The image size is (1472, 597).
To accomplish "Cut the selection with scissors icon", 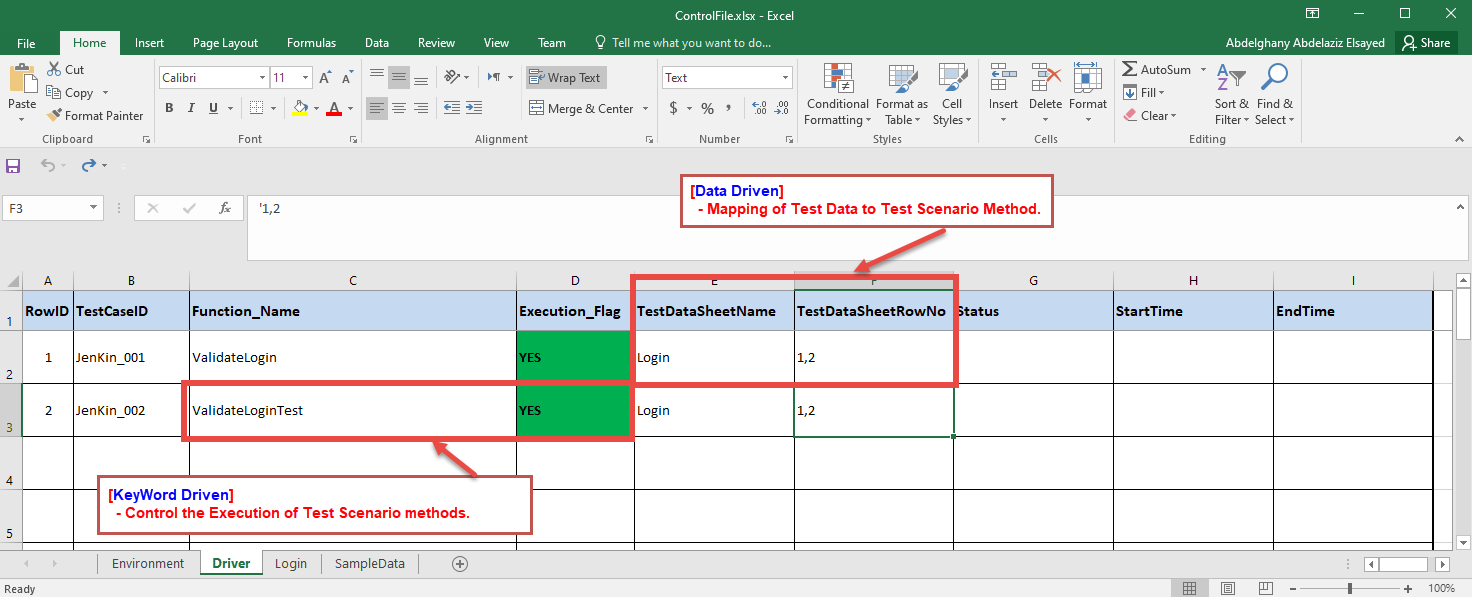I will click(65, 70).
